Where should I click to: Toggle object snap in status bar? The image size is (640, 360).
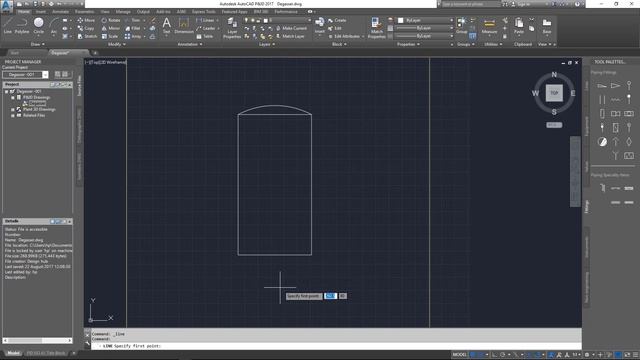pyautogui.click(x=539, y=355)
